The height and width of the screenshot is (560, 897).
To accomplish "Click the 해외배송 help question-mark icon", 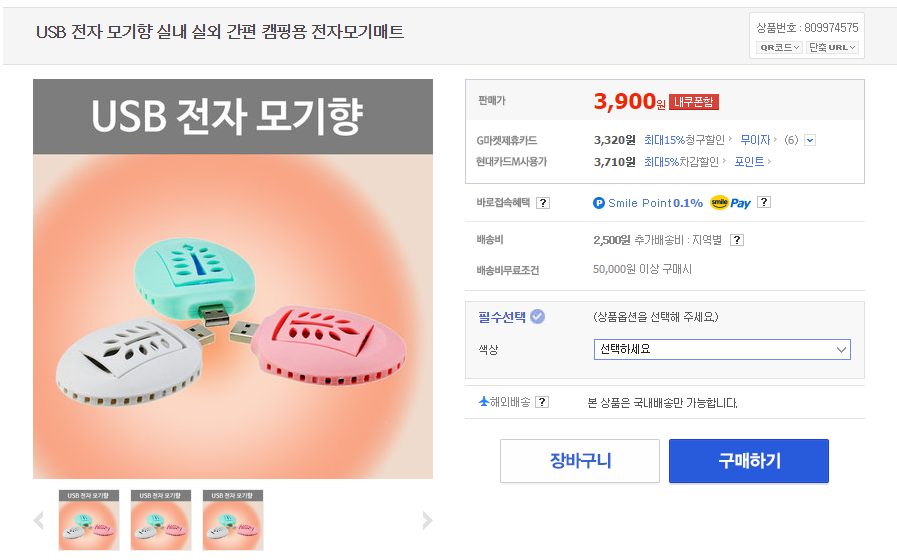I will (x=542, y=402).
